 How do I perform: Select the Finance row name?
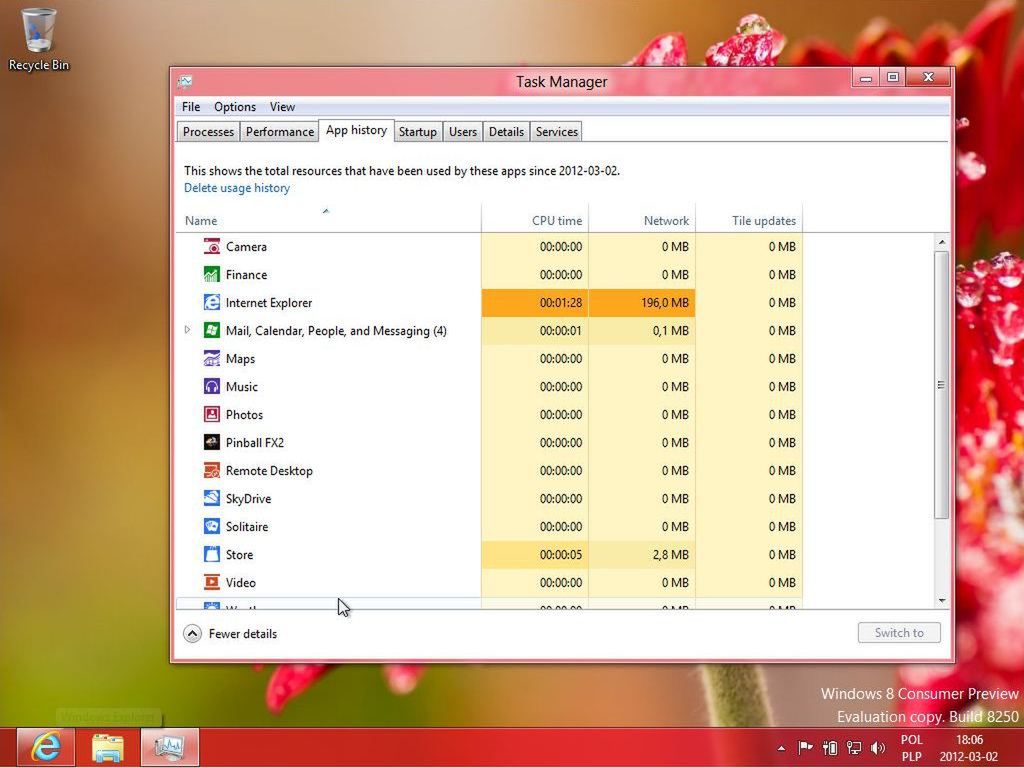pos(246,275)
